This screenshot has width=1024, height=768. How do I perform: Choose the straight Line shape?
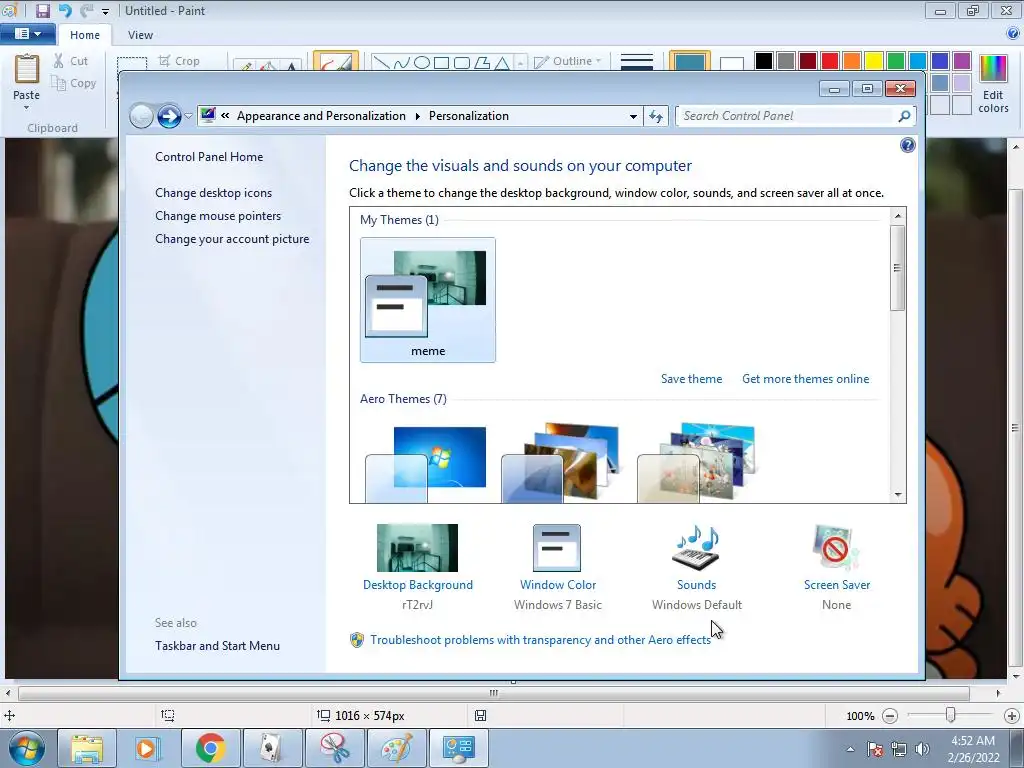click(x=381, y=63)
